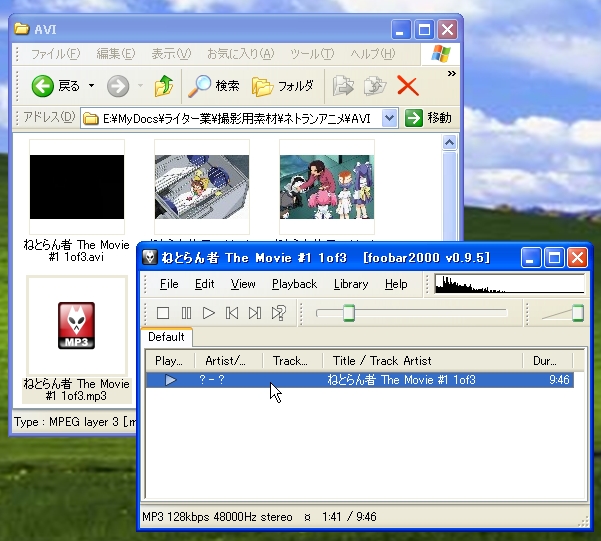Image resolution: width=601 pixels, height=541 pixels.
Task: Open the 編集(E) menu in Explorer
Action: [116, 54]
